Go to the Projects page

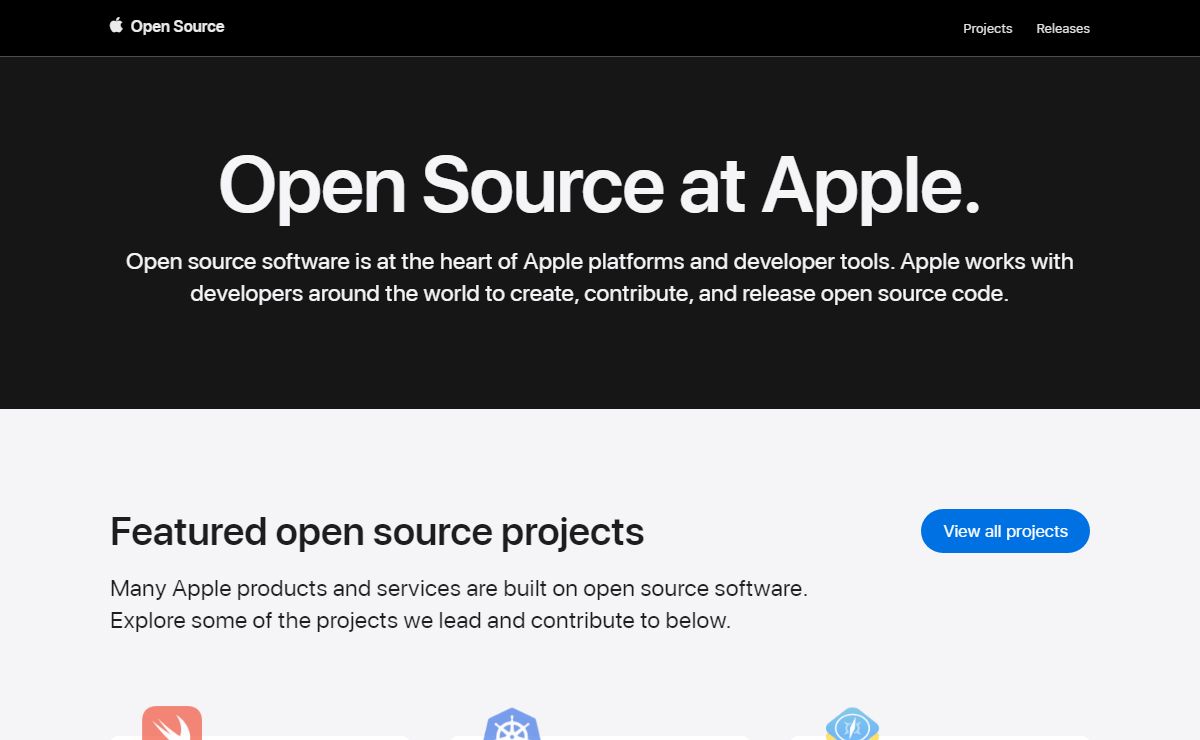coord(987,28)
